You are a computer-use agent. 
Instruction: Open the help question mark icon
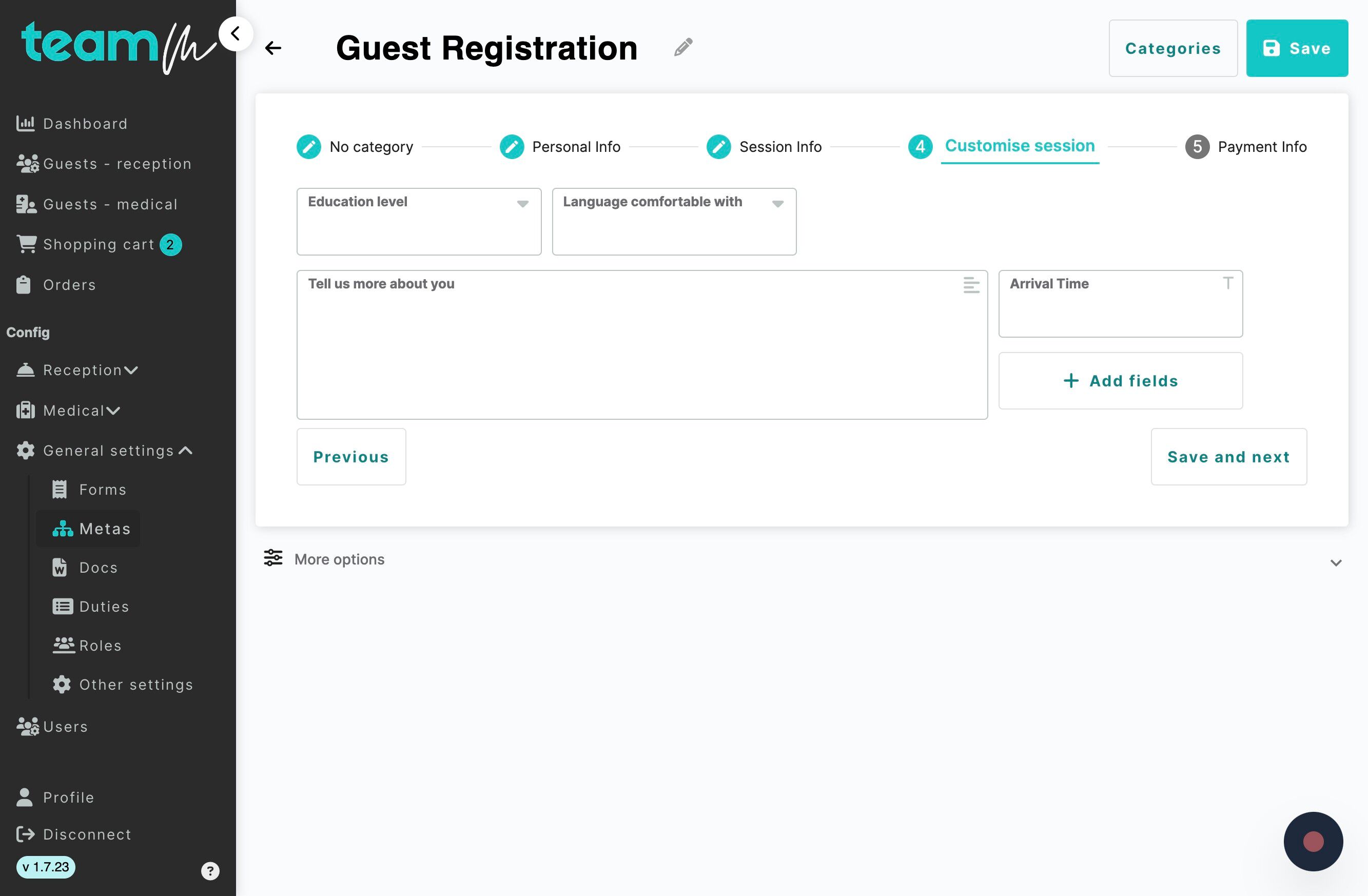(x=210, y=871)
